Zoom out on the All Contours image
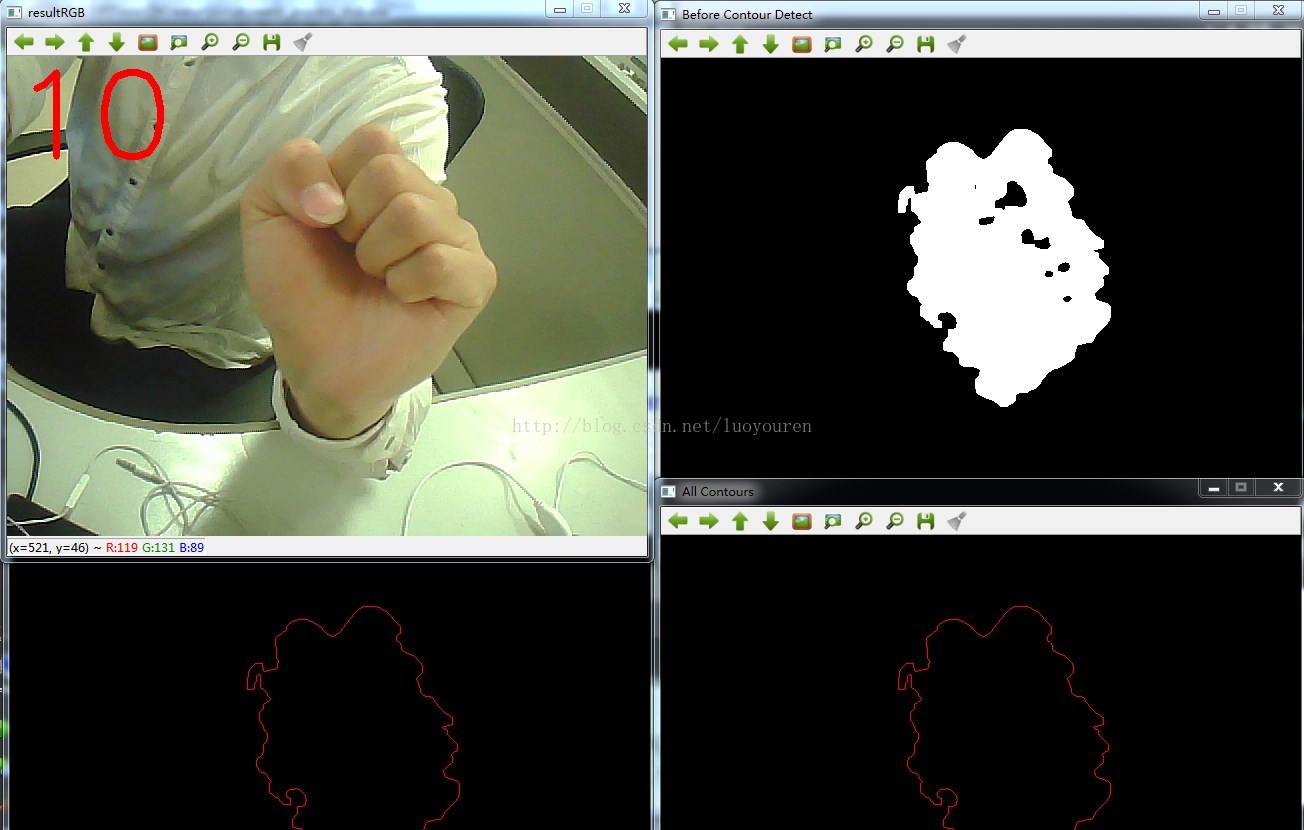Viewport: 1304px width, 830px height. (x=895, y=521)
